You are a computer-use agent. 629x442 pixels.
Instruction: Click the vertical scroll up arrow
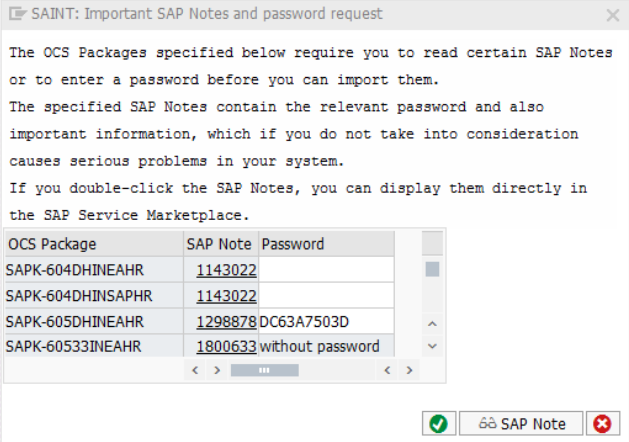point(432,324)
